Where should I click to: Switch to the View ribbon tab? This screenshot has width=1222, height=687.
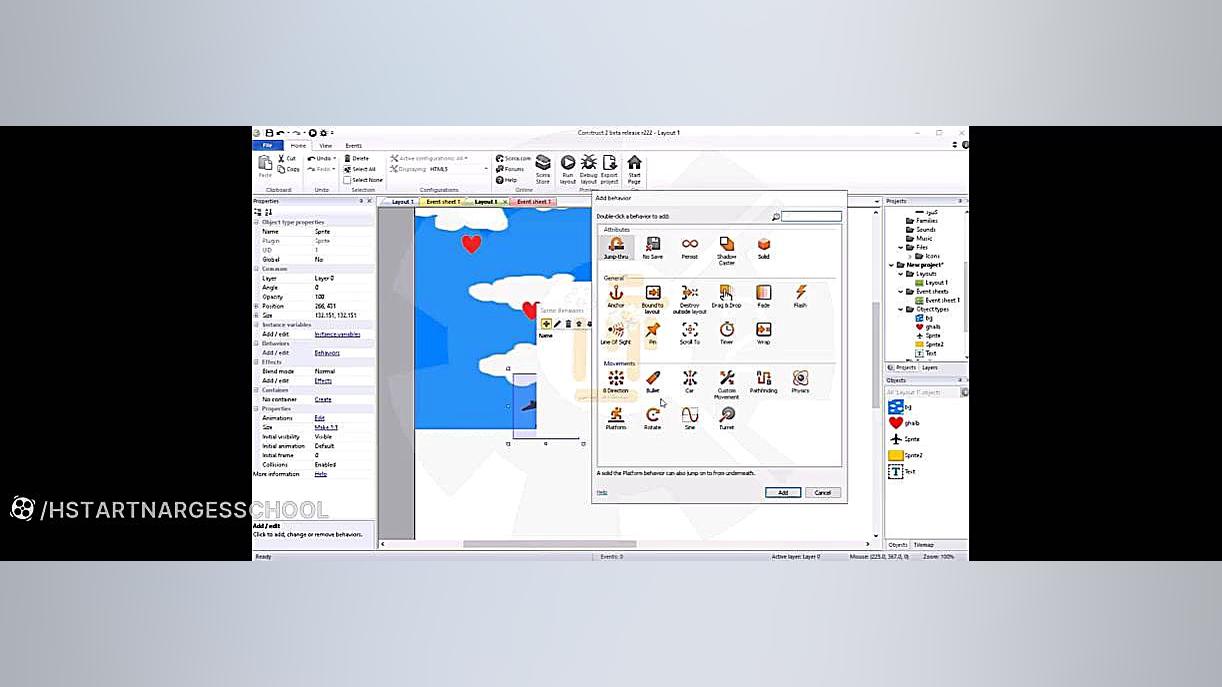[326, 145]
